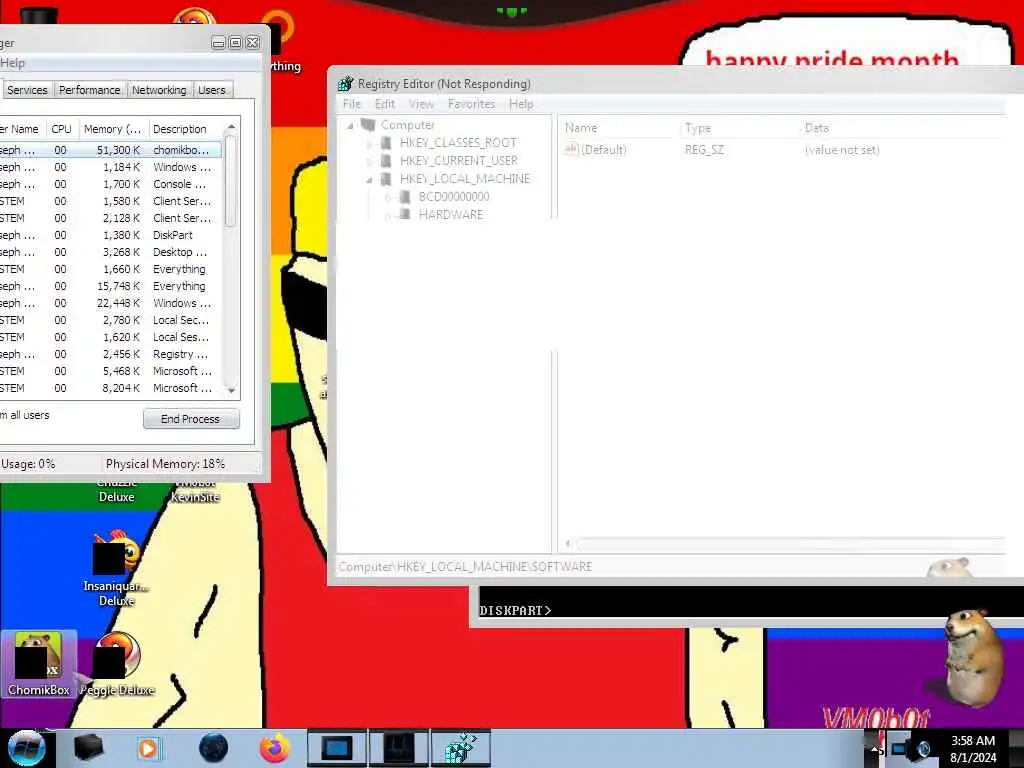Open the taskbar clock showing 3:58 AM

point(972,749)
